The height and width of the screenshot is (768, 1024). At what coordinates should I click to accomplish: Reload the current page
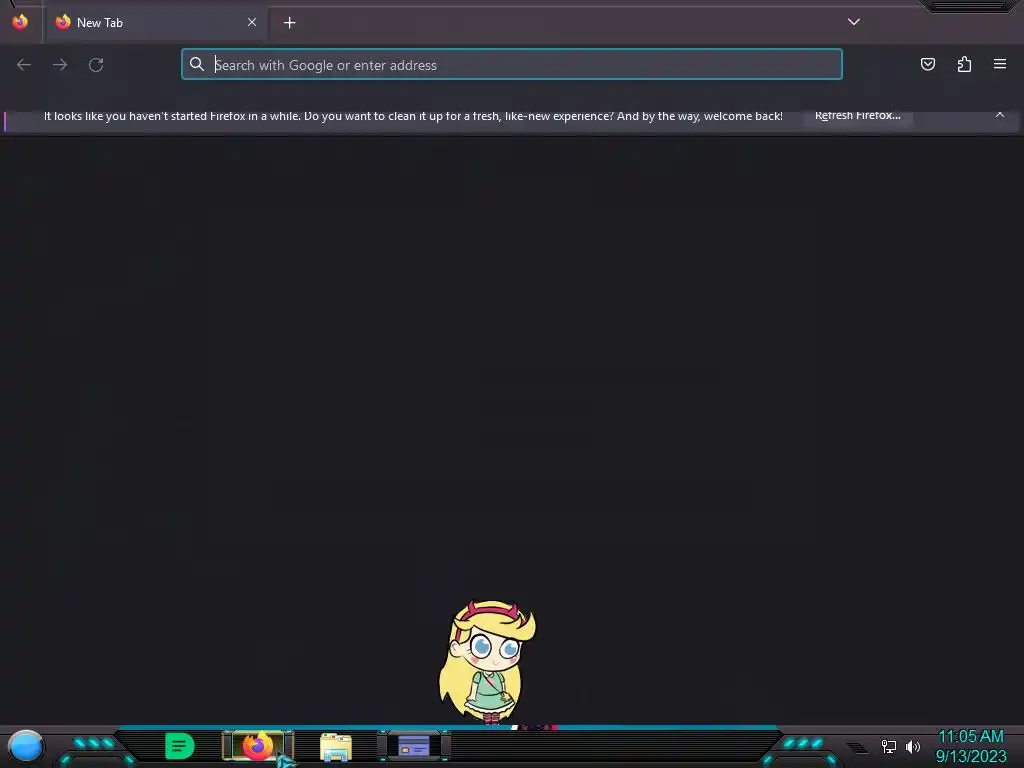tap(96, 65)
